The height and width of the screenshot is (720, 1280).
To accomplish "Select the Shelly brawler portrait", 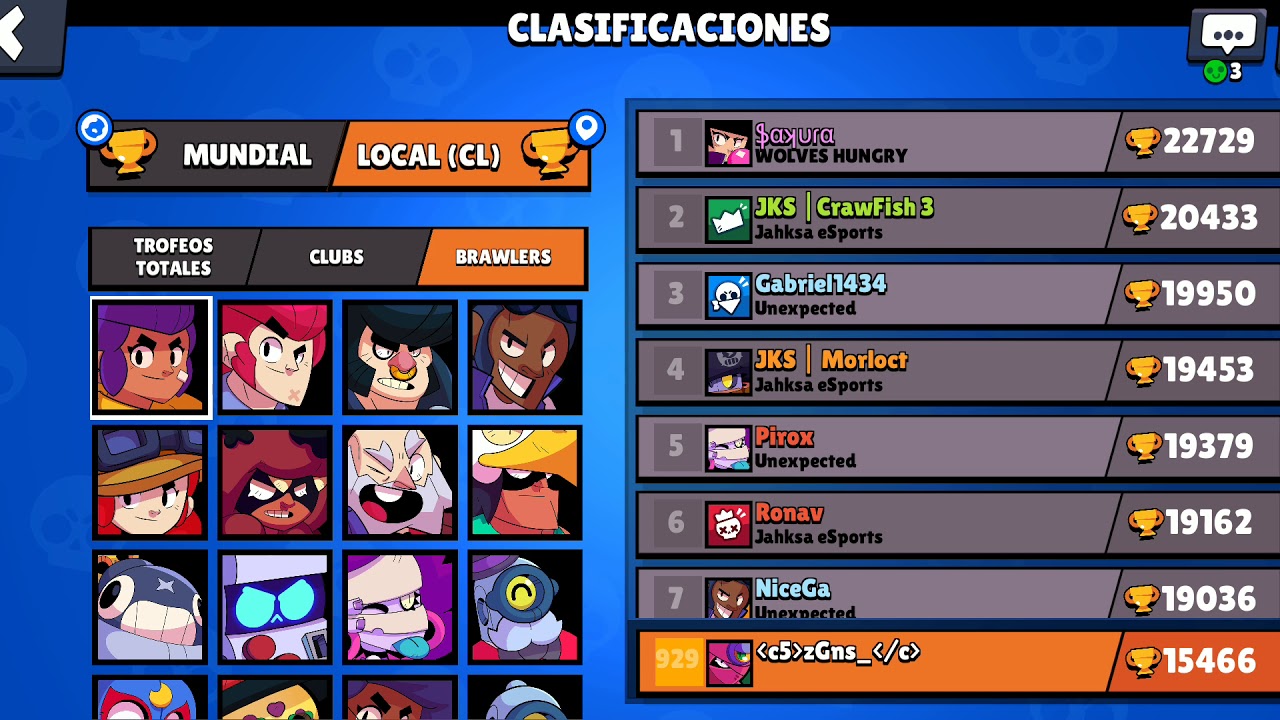I will click(151, 357).
